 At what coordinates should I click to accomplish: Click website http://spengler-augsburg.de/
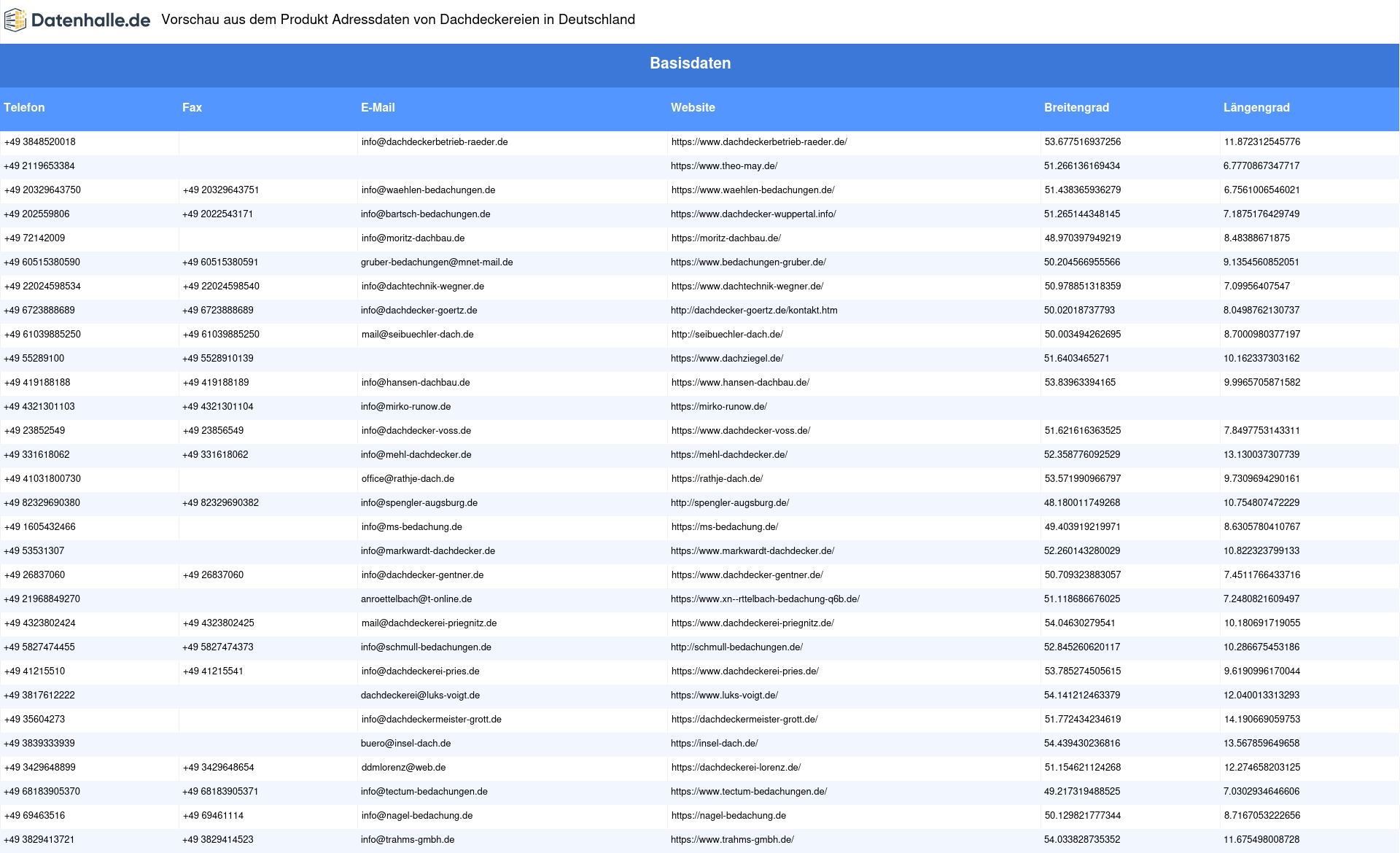(730, 503)
